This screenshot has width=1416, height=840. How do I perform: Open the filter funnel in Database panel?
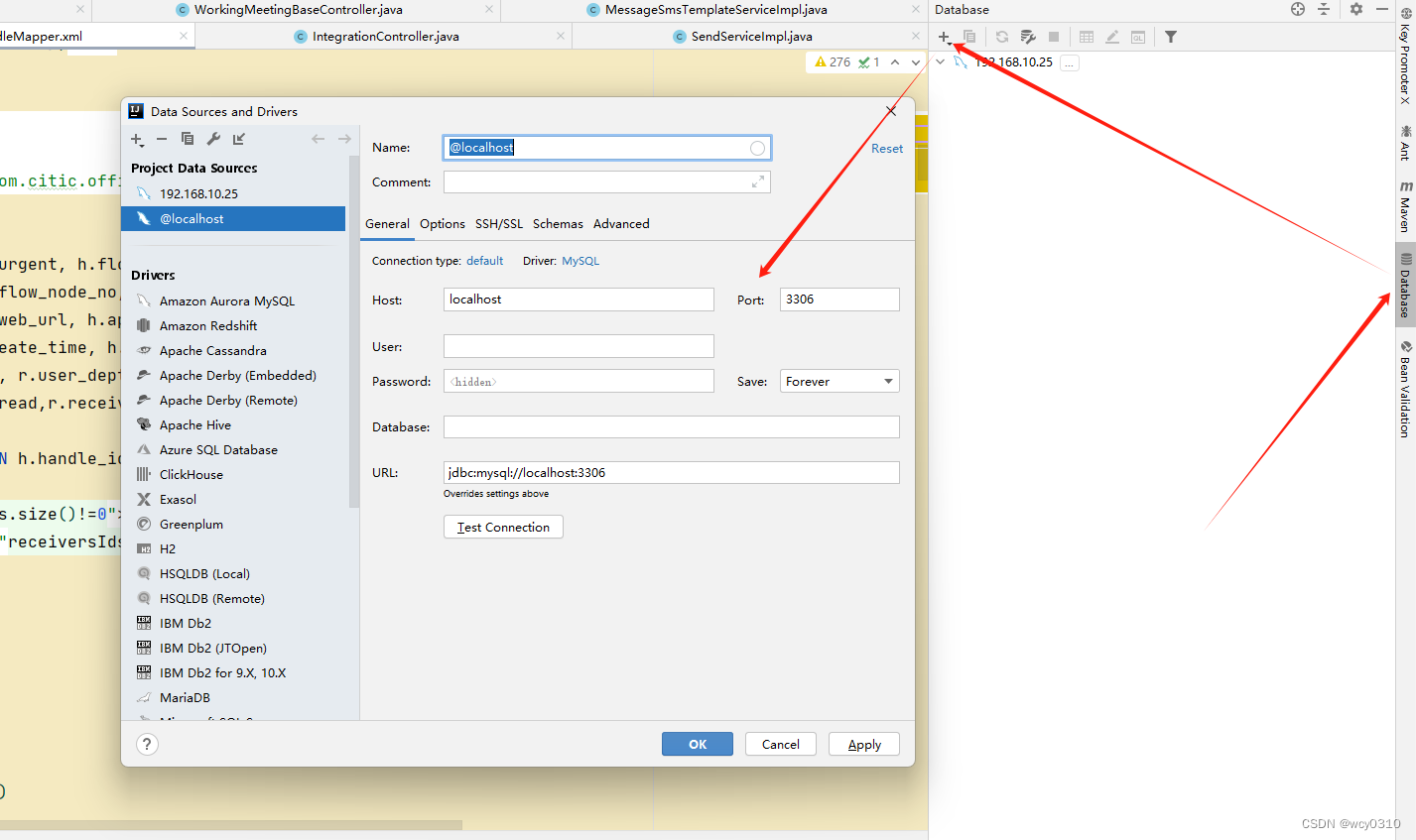(x=1171, y=37)
